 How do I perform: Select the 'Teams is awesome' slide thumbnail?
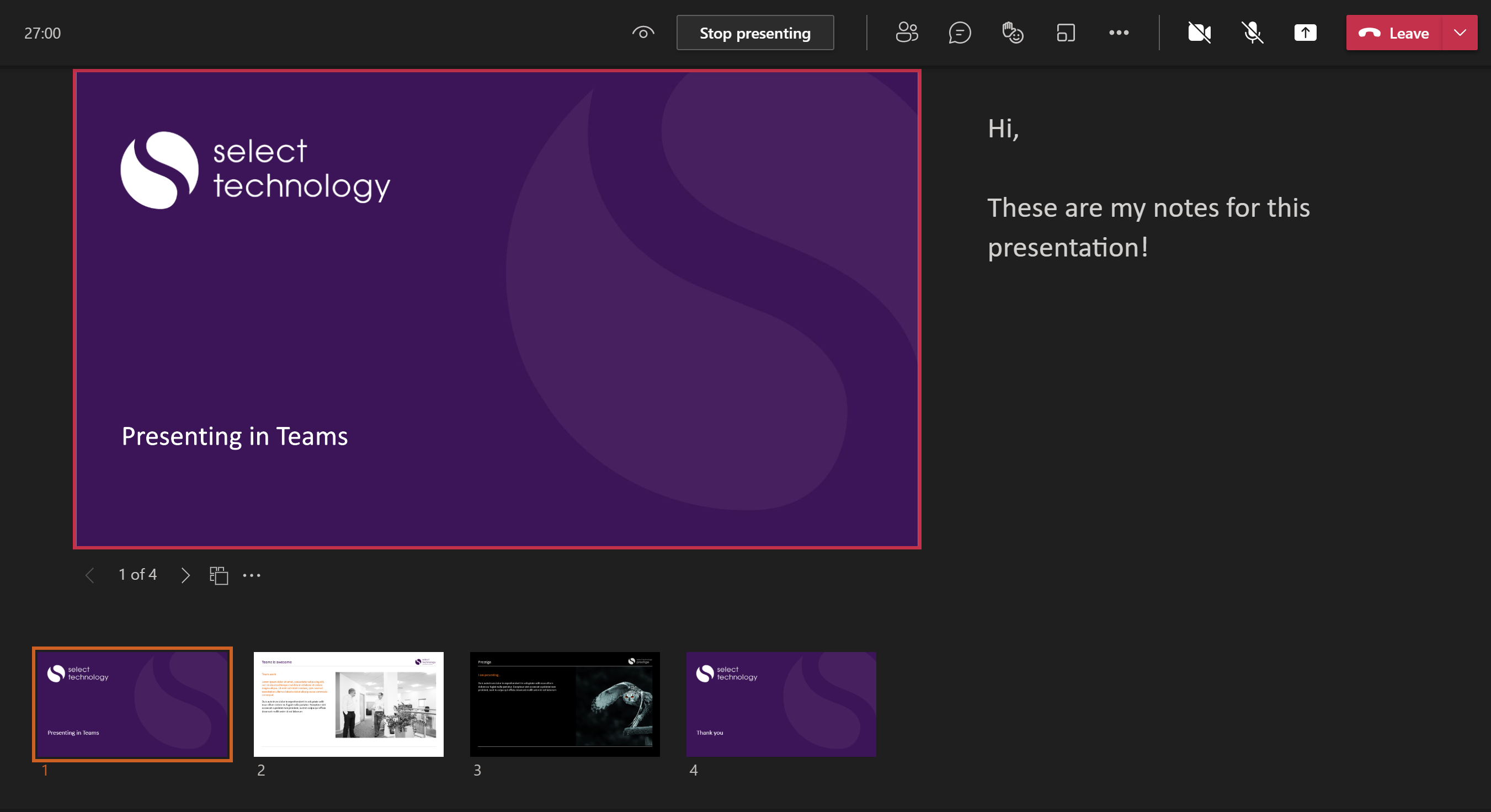(348, 704)
